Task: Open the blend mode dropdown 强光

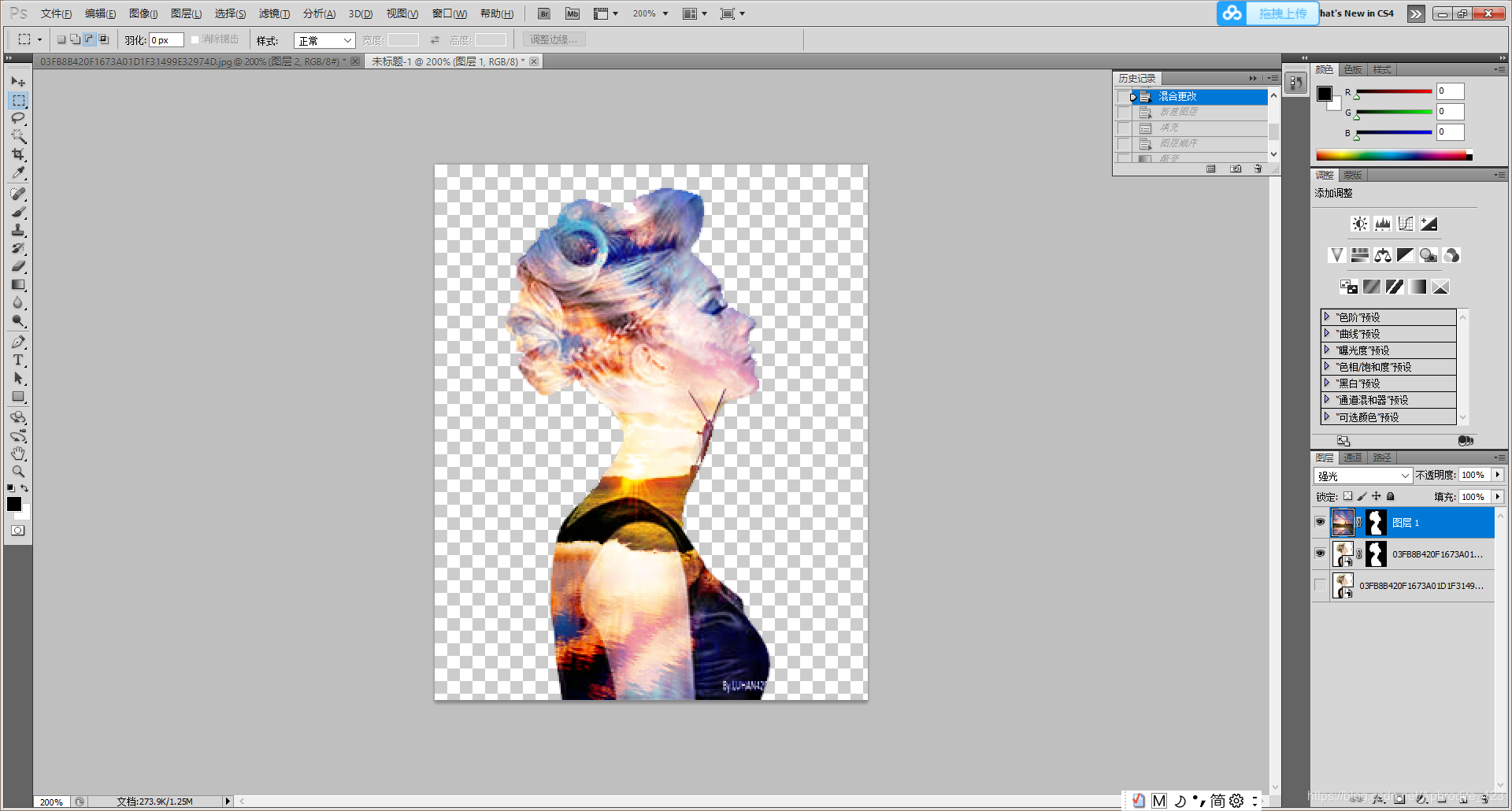Action: (x=1362, y=476)
